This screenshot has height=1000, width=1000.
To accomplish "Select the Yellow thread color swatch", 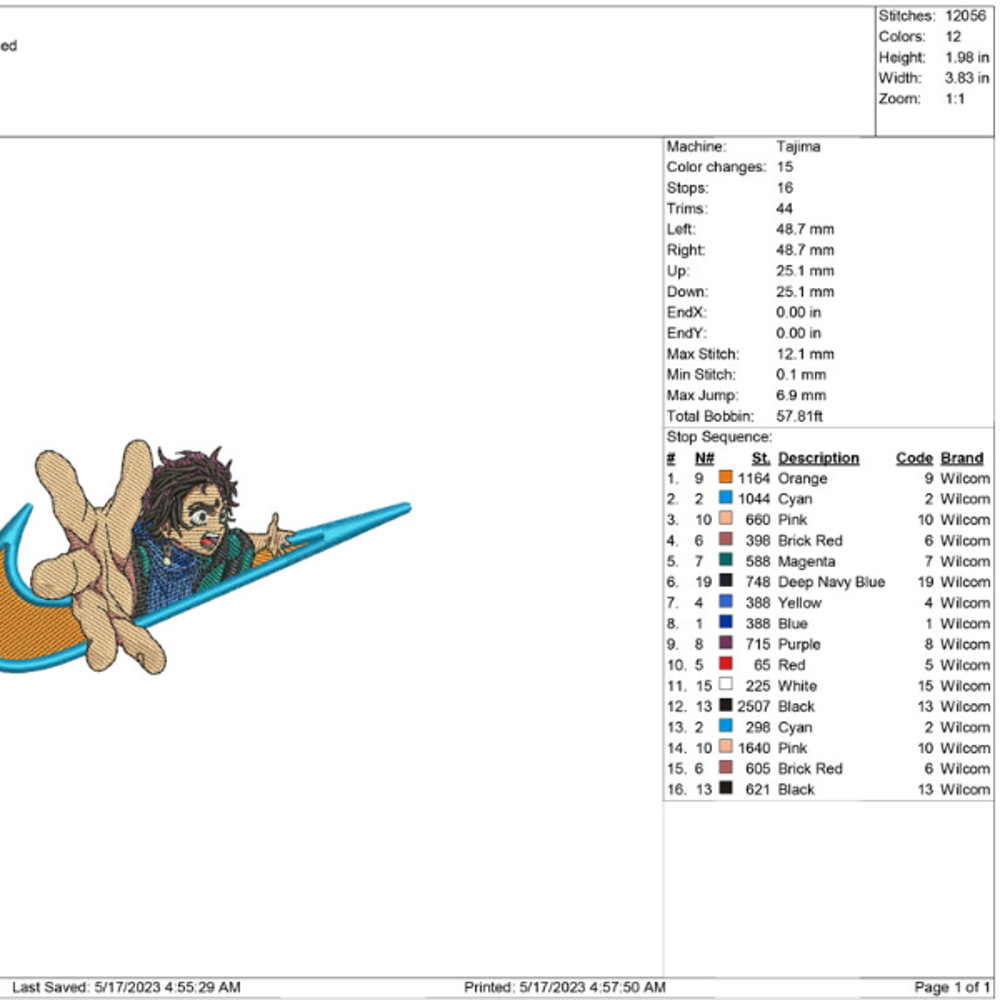I will (726, 603).
